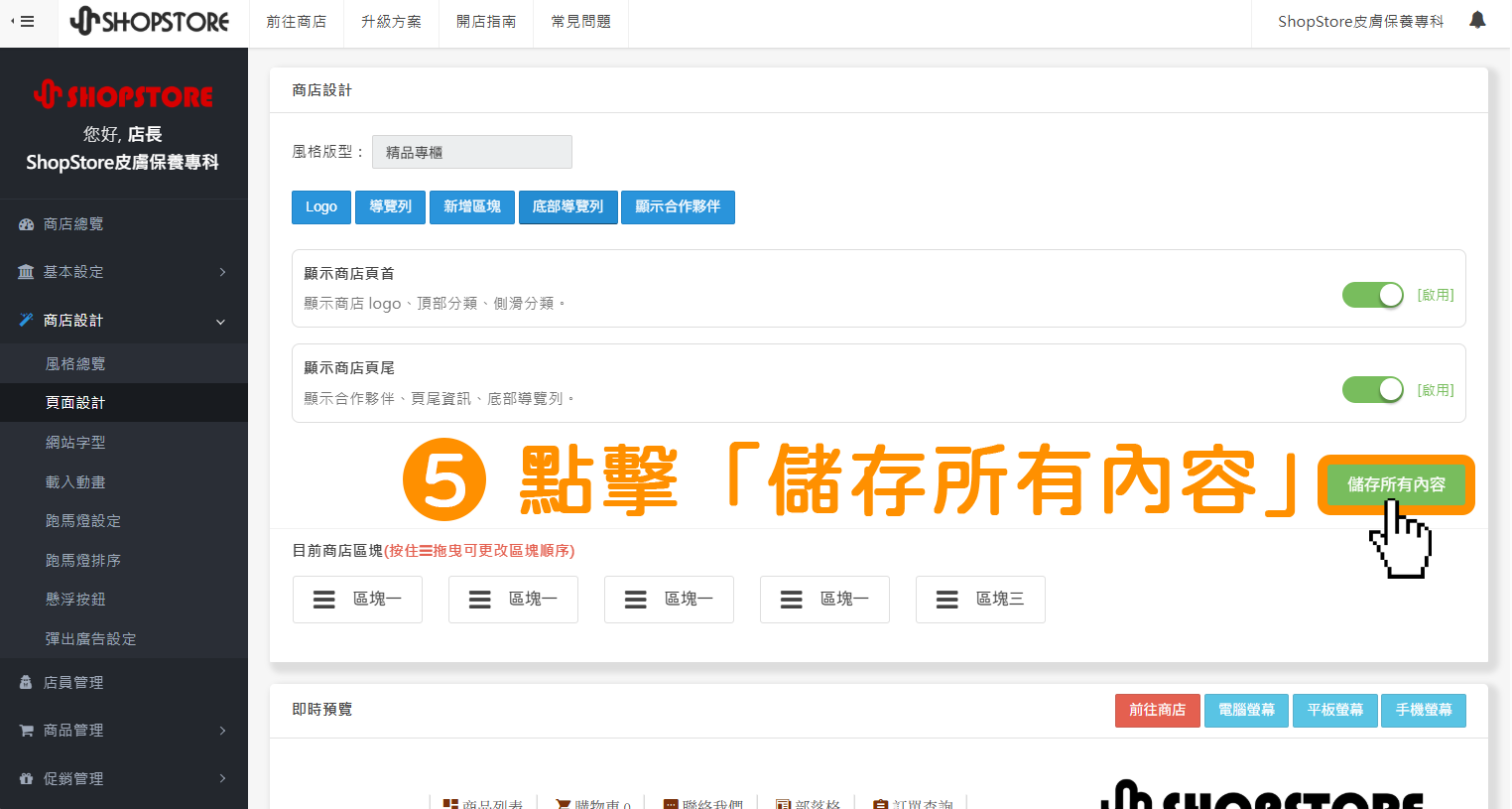Click the red SHOPSTORE sidebar logo
This screenshot has height=809, width=1512.
tap(123, 94)
